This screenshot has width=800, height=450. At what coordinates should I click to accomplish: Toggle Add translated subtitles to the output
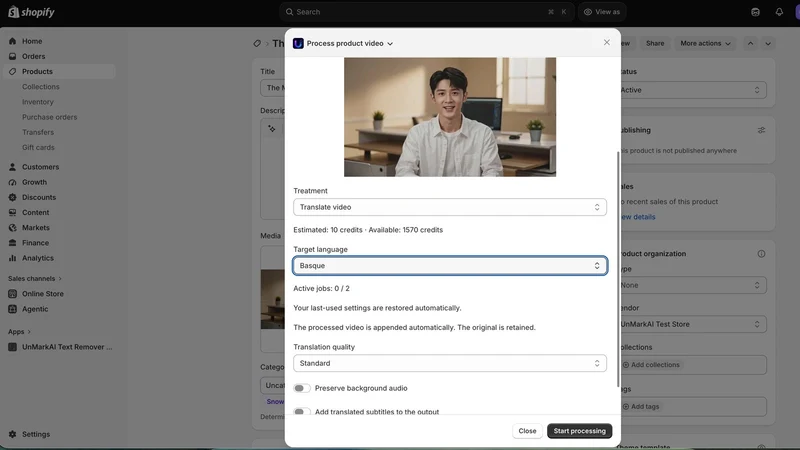point(302,411)
